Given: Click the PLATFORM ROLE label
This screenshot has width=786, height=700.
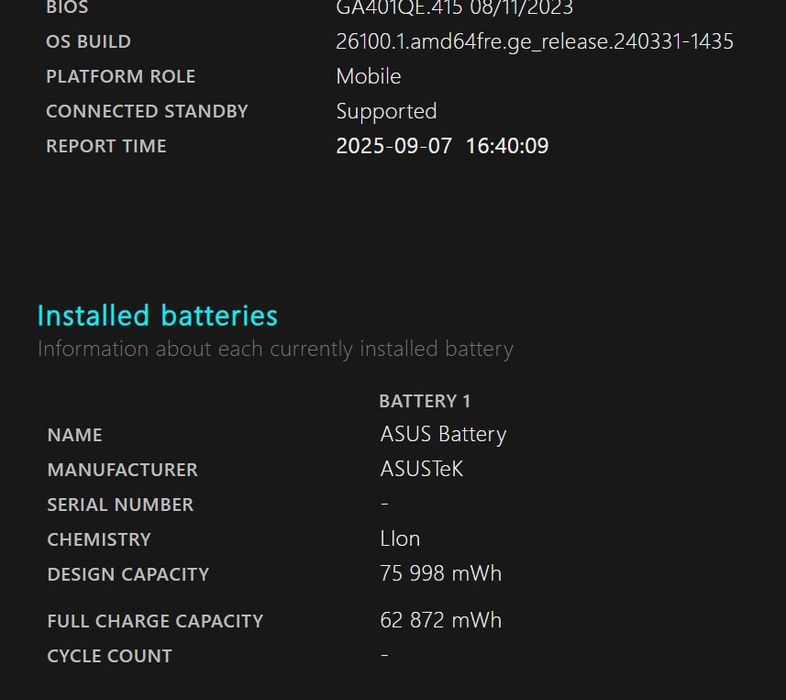Looking at the screenshot, I should (120, 77).
